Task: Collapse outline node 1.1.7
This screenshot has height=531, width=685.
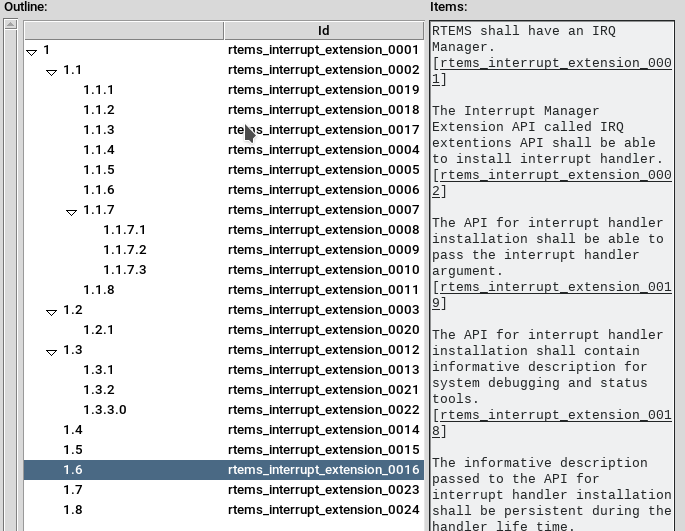Action: [x=72, y=212]
